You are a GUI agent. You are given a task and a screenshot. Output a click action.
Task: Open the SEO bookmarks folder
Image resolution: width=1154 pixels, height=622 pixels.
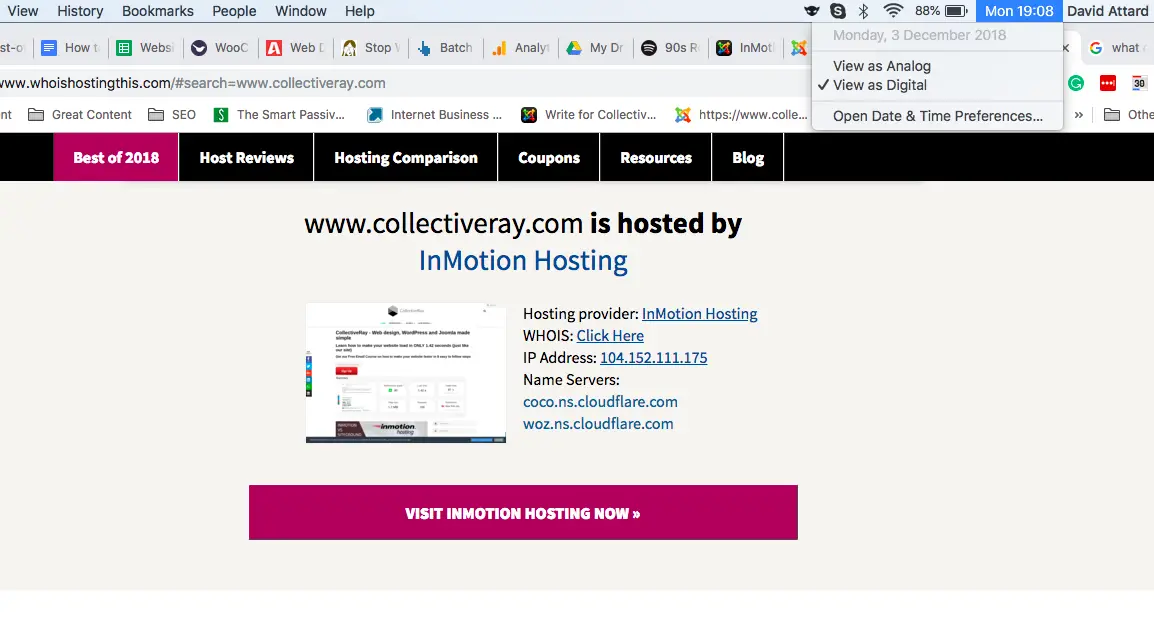click(172, 115)
